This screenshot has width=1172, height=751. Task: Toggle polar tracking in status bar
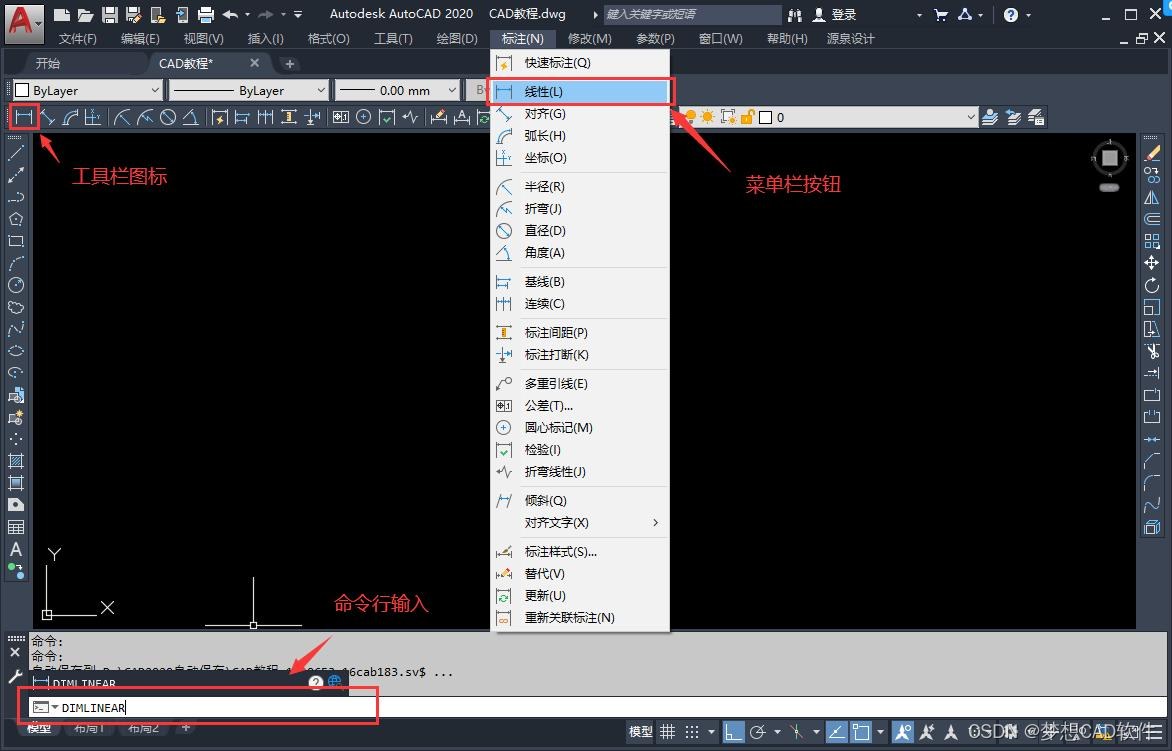758,732
